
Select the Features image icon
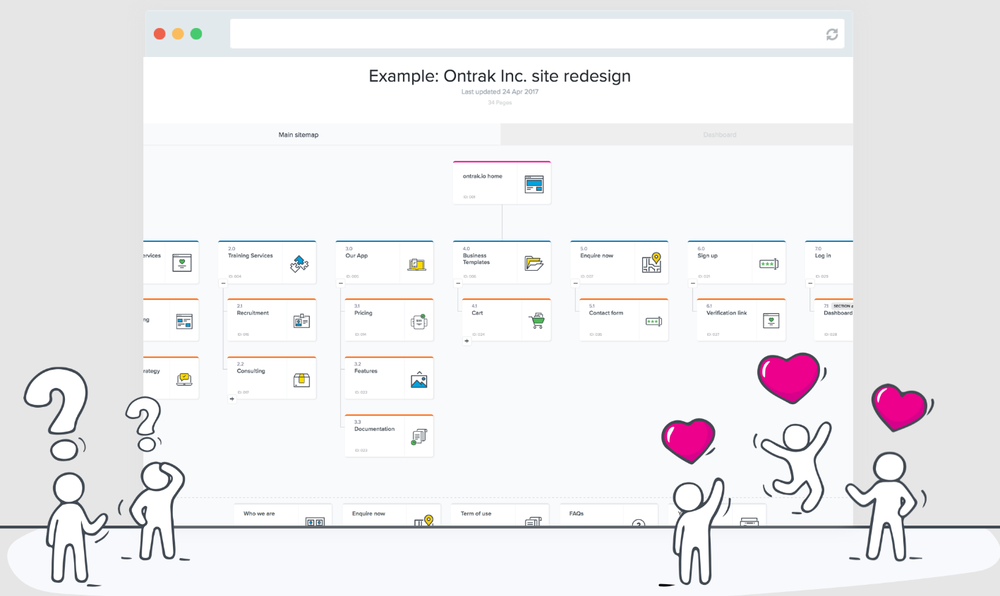[x=418, y=380]
